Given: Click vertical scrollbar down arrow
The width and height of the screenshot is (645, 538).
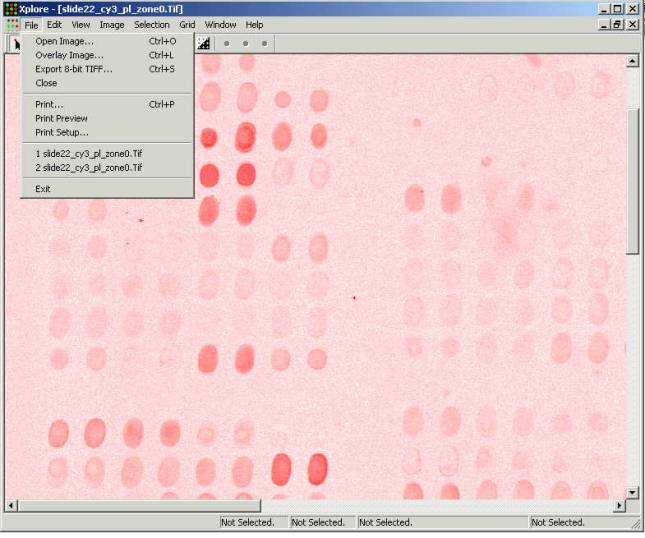Looking at the screenshot, I should tap(632, 492).
